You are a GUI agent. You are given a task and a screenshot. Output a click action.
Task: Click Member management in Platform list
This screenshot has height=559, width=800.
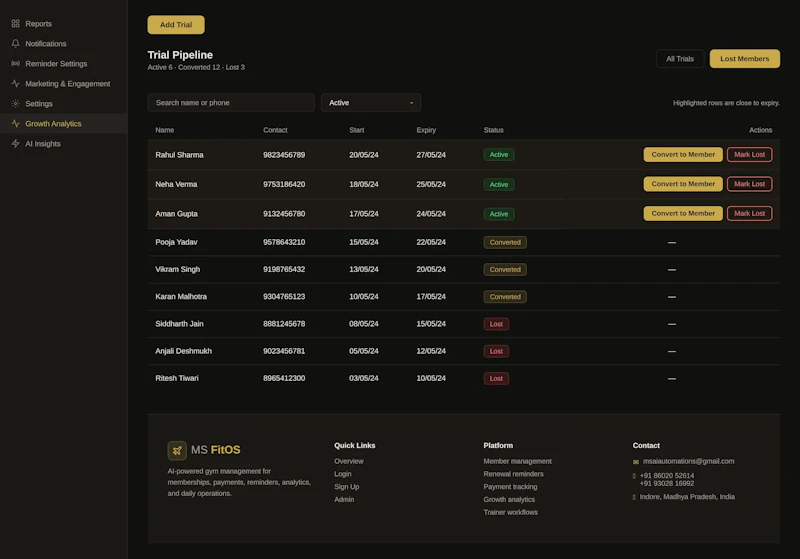(x=517, y=461)
